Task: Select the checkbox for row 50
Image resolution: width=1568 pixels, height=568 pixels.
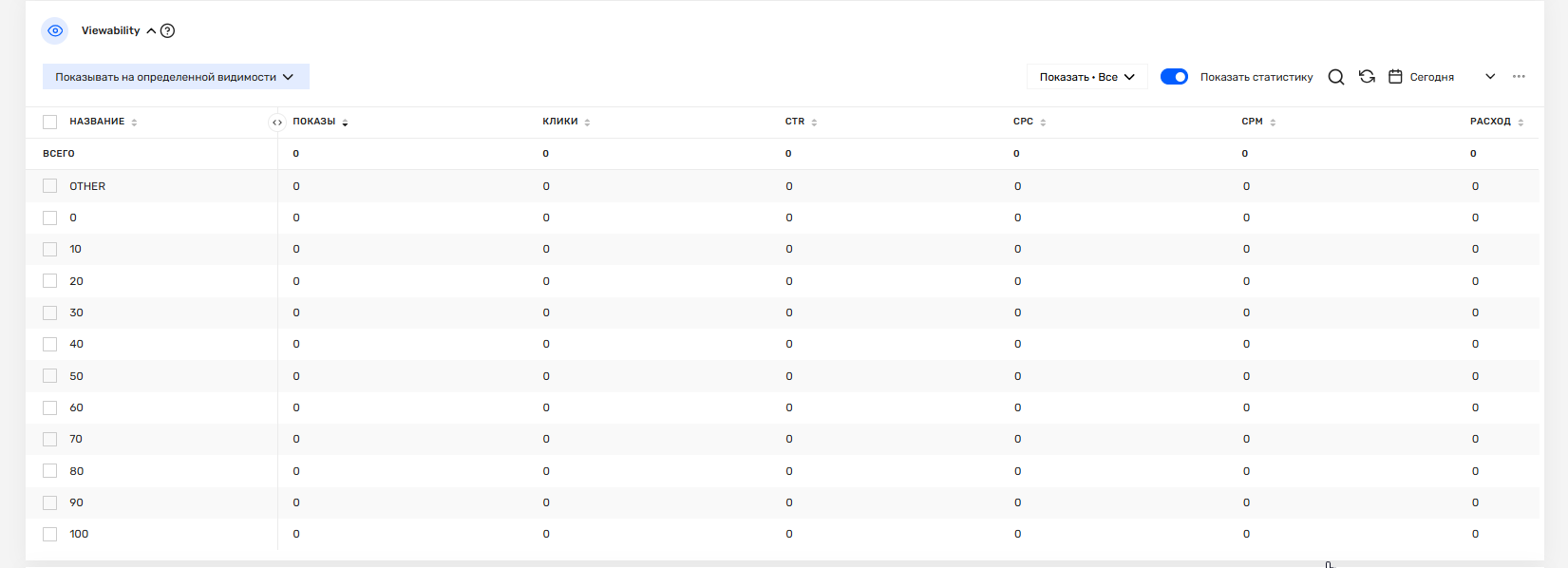Action: pyautogui.click(x=50, y=376)
